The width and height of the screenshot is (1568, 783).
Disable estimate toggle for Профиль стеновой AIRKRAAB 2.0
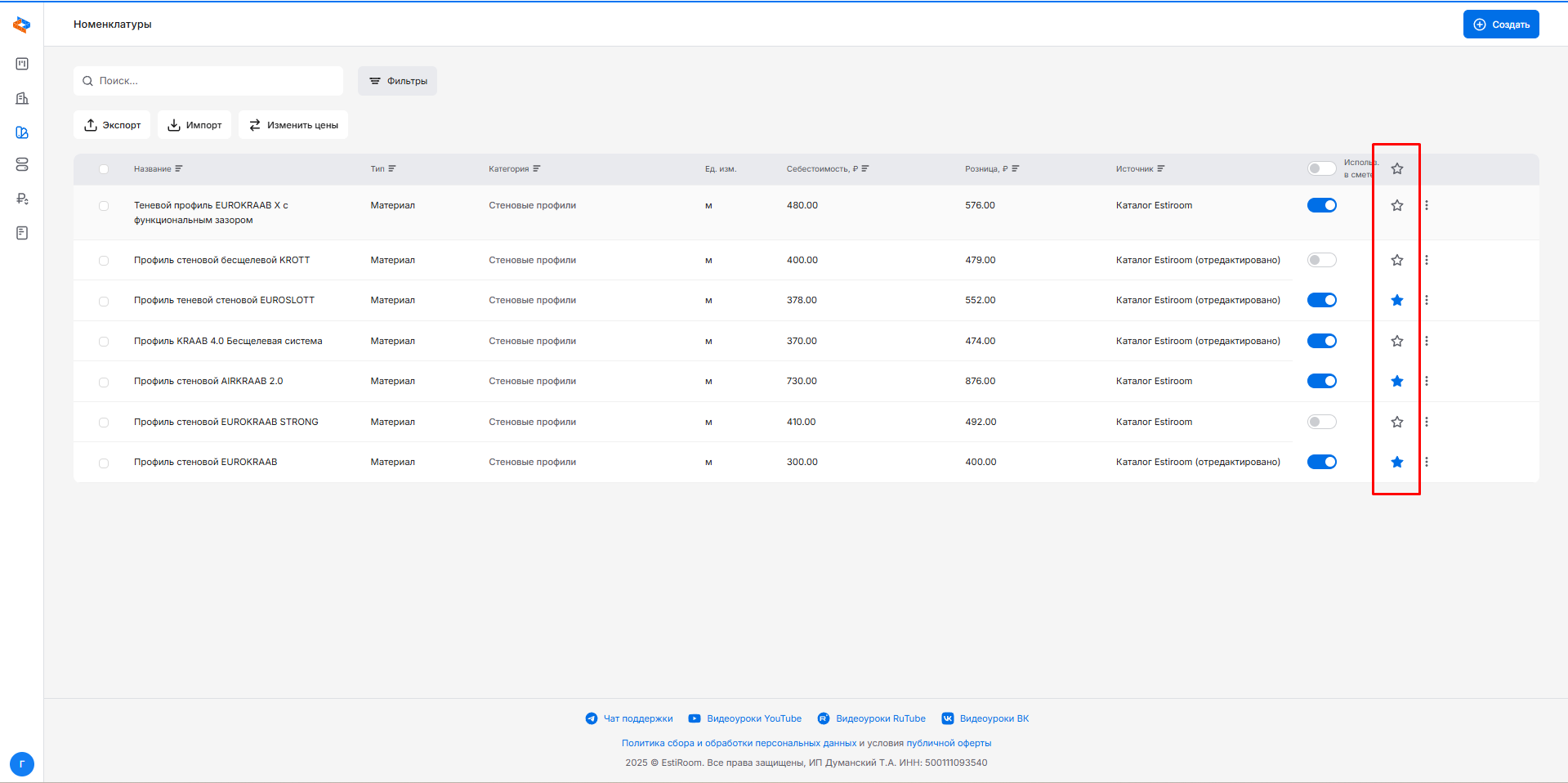pos(1321,381)
